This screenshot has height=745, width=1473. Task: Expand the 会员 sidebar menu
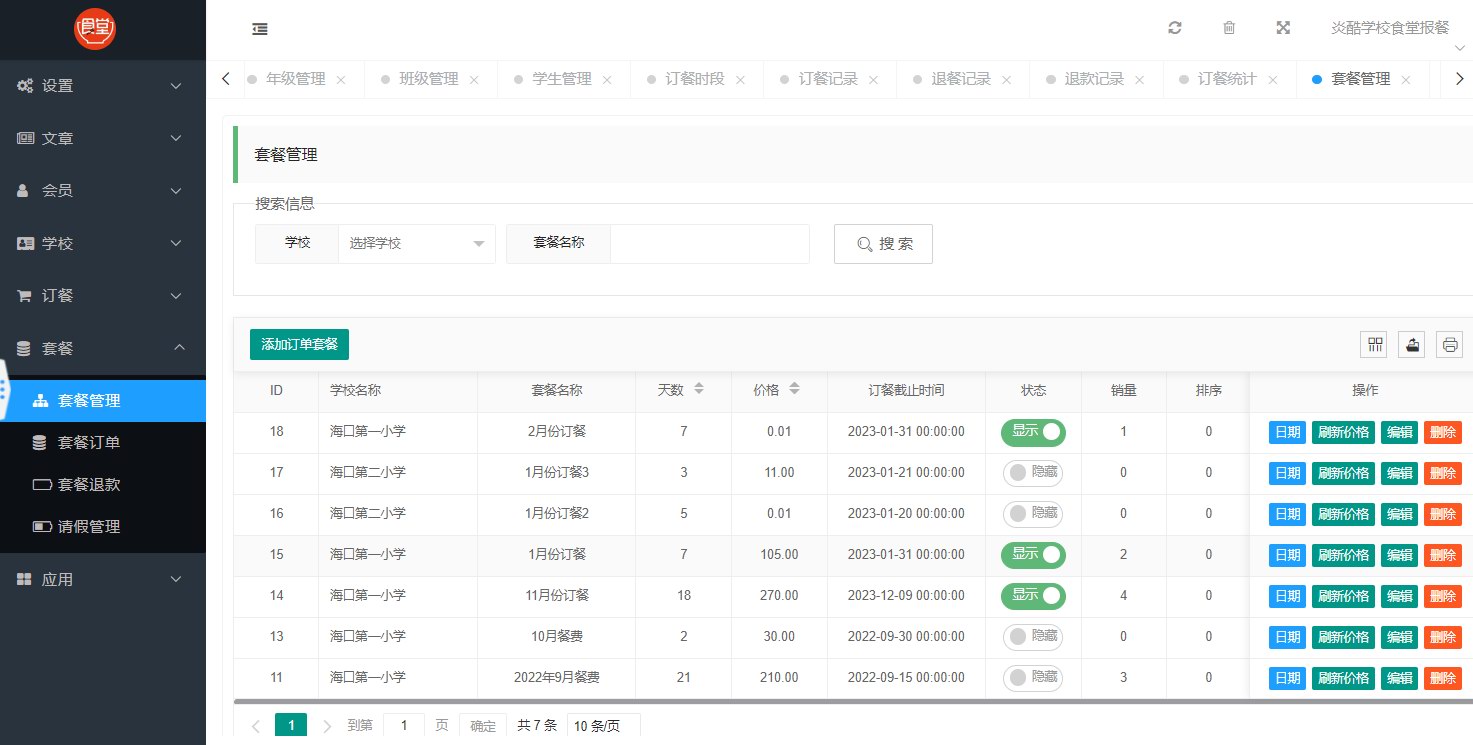103,191
